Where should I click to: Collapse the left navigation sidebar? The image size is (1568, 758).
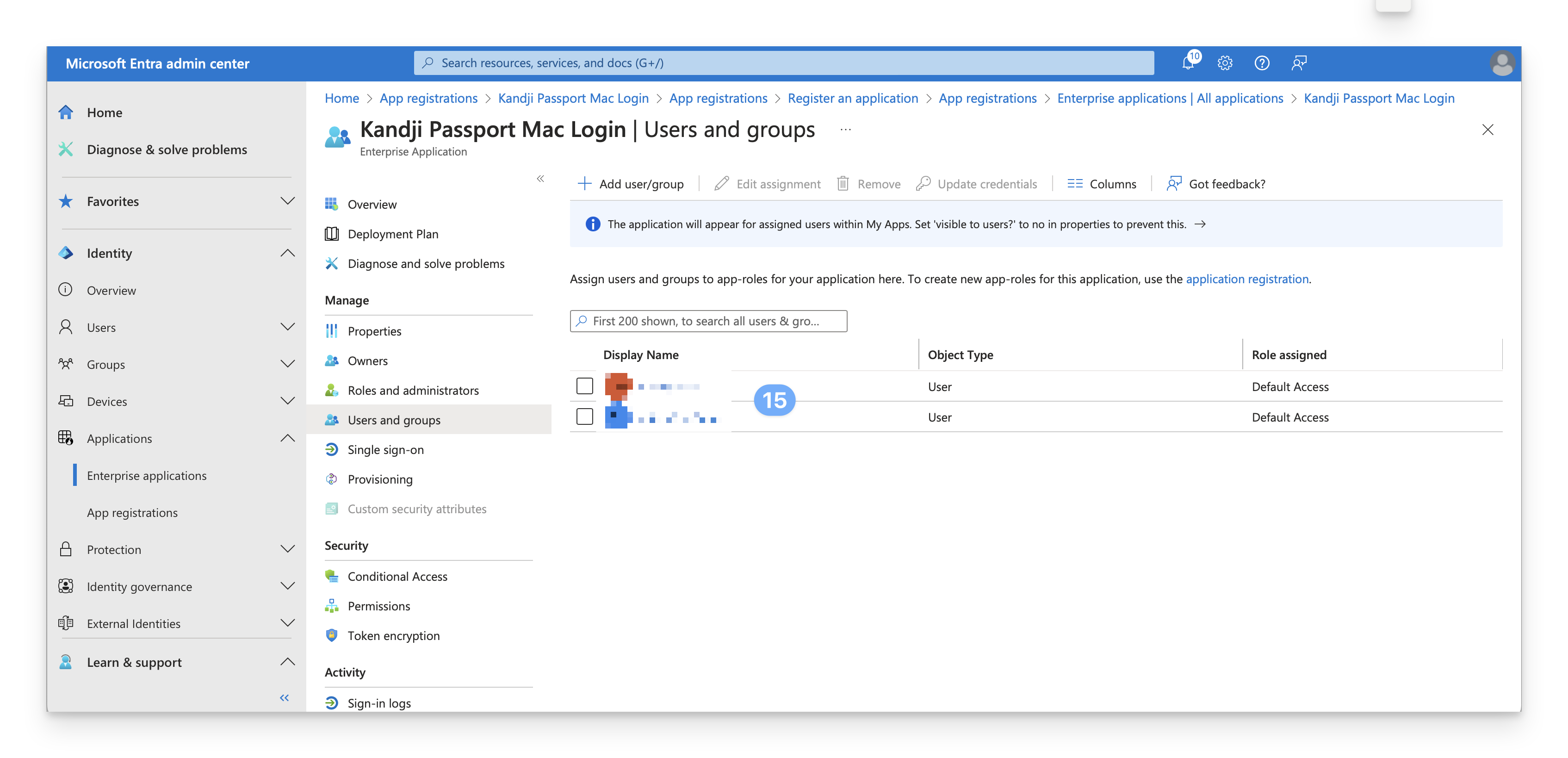[x=284, y=698]
